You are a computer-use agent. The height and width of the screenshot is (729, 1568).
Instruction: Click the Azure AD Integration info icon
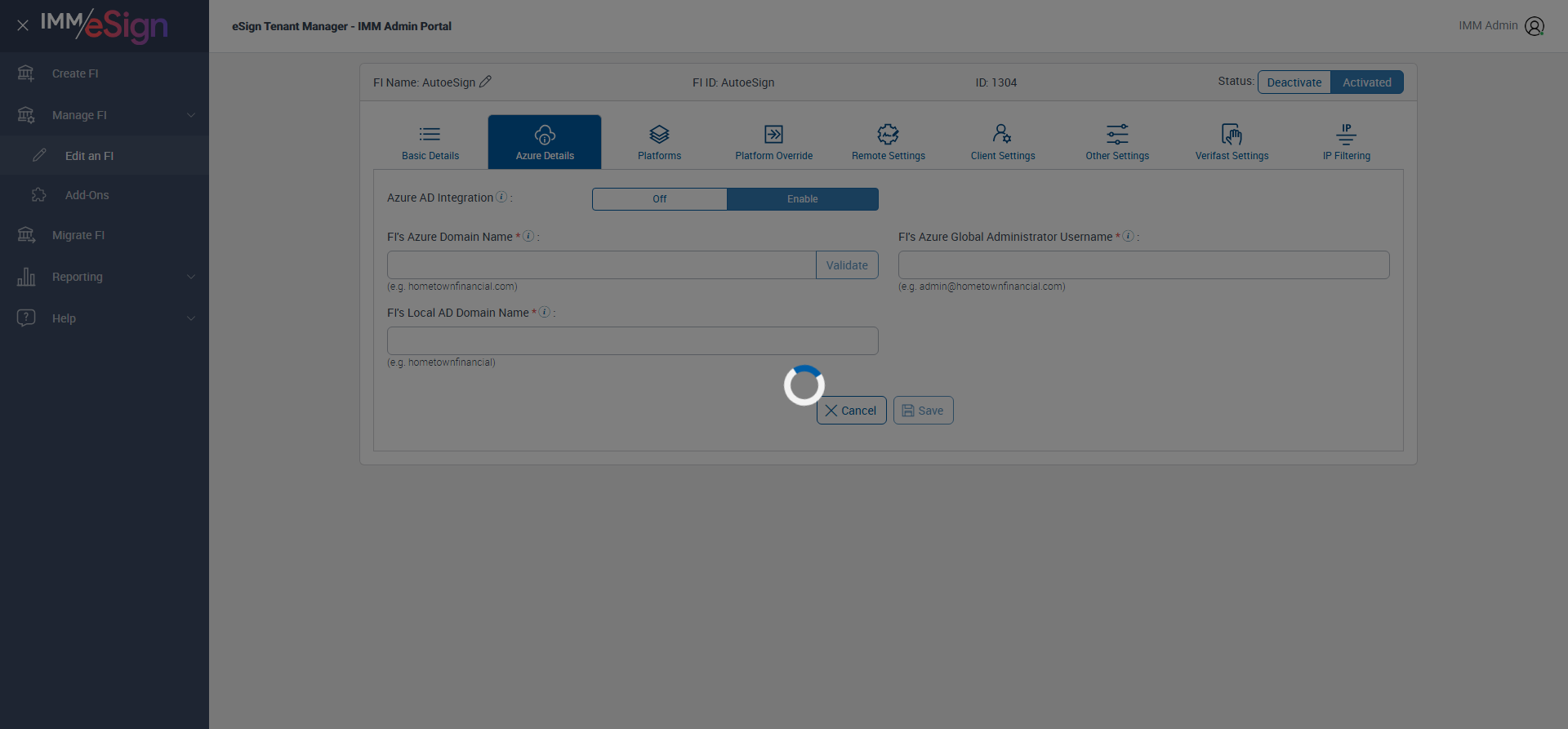501,197
